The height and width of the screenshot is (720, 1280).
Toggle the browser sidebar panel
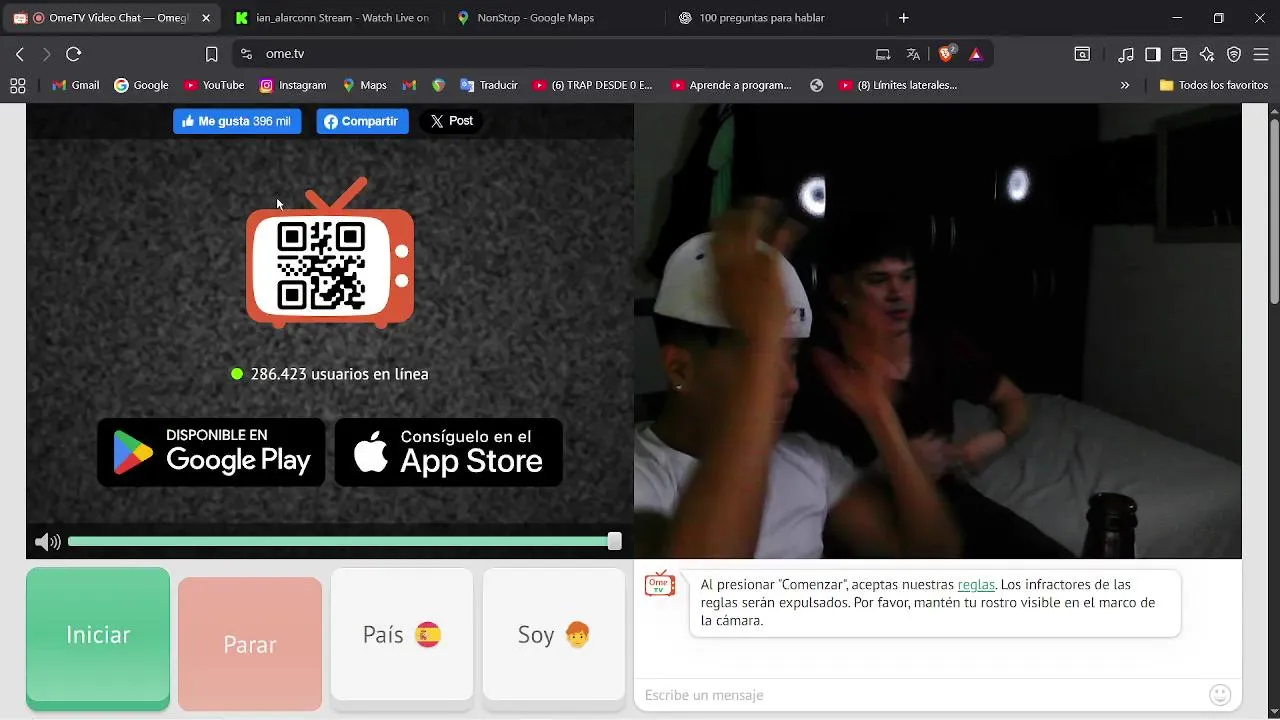point(1153,54)
